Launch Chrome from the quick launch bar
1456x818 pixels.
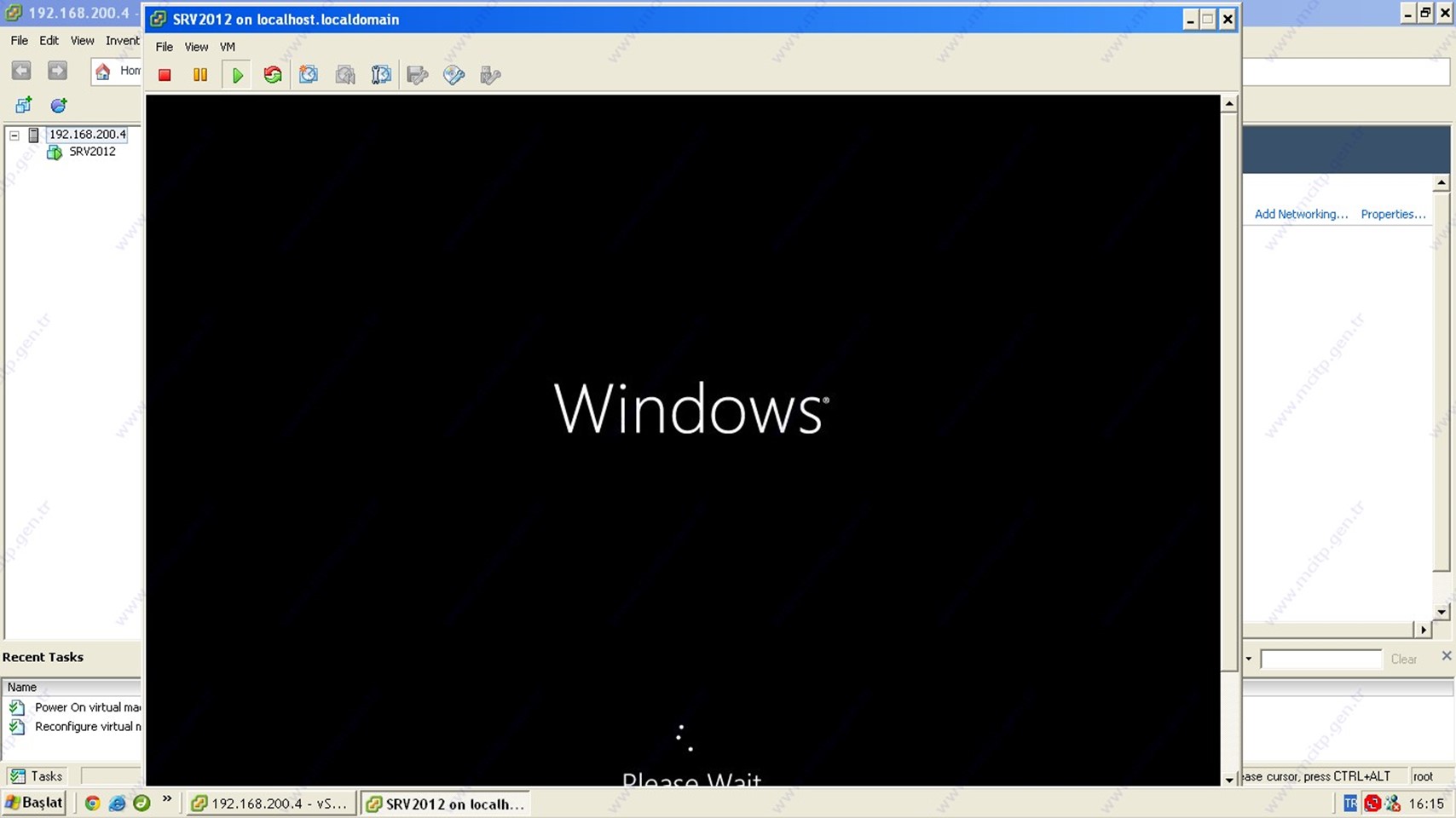(92, 803)
